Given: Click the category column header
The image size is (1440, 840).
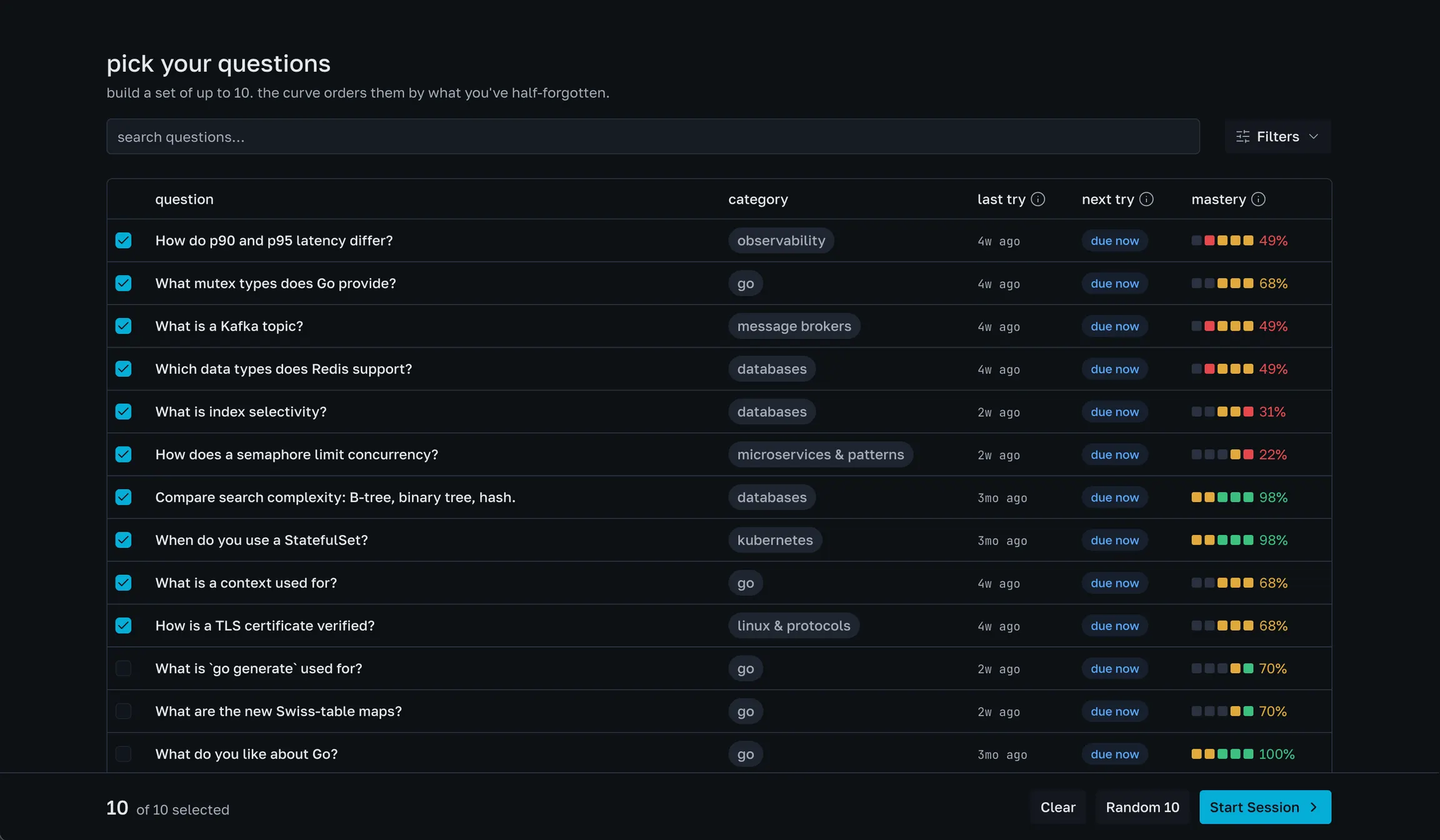Looking at the screenshot, I should tap(757, 199).
